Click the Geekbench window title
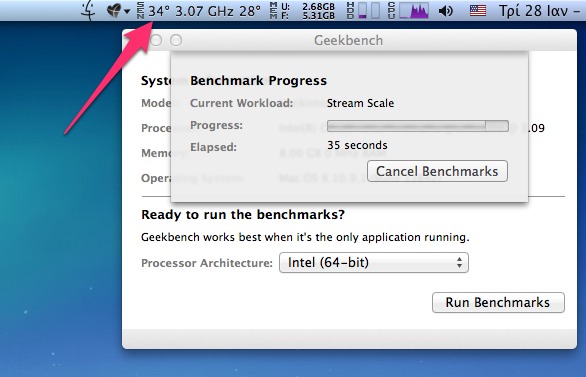 click(x=348, y=40)
